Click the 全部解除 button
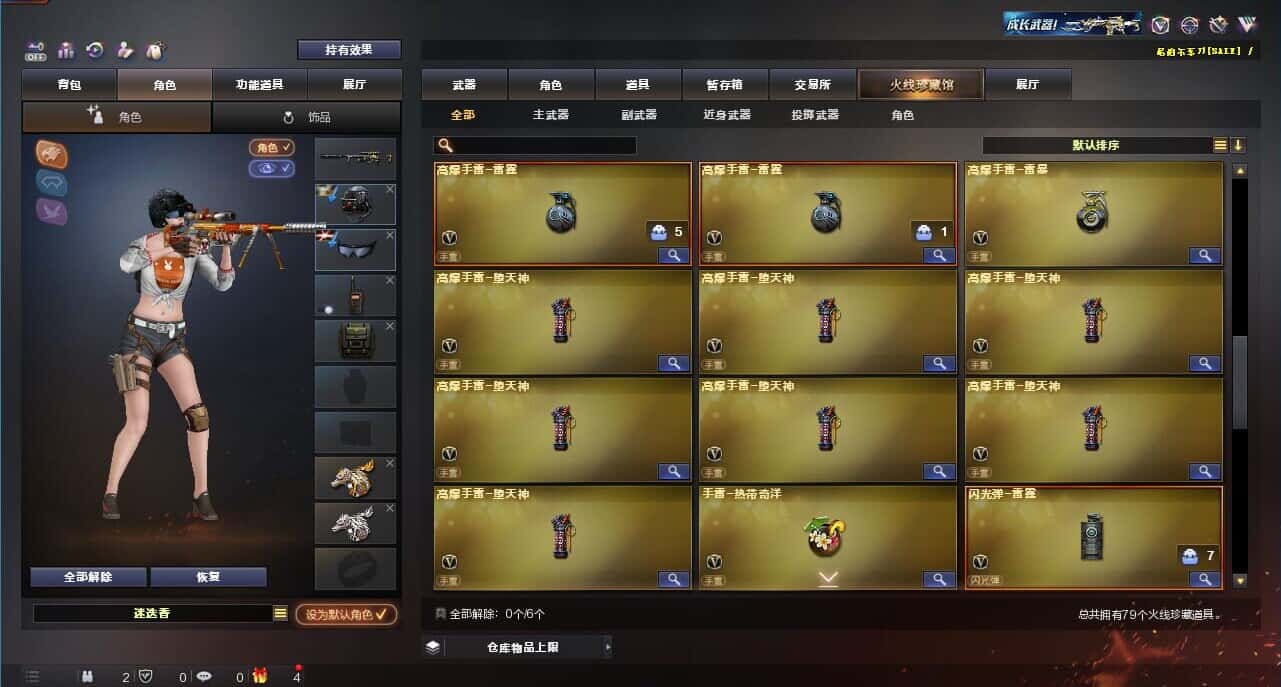1281x687 pixels. tap(88, 577)
